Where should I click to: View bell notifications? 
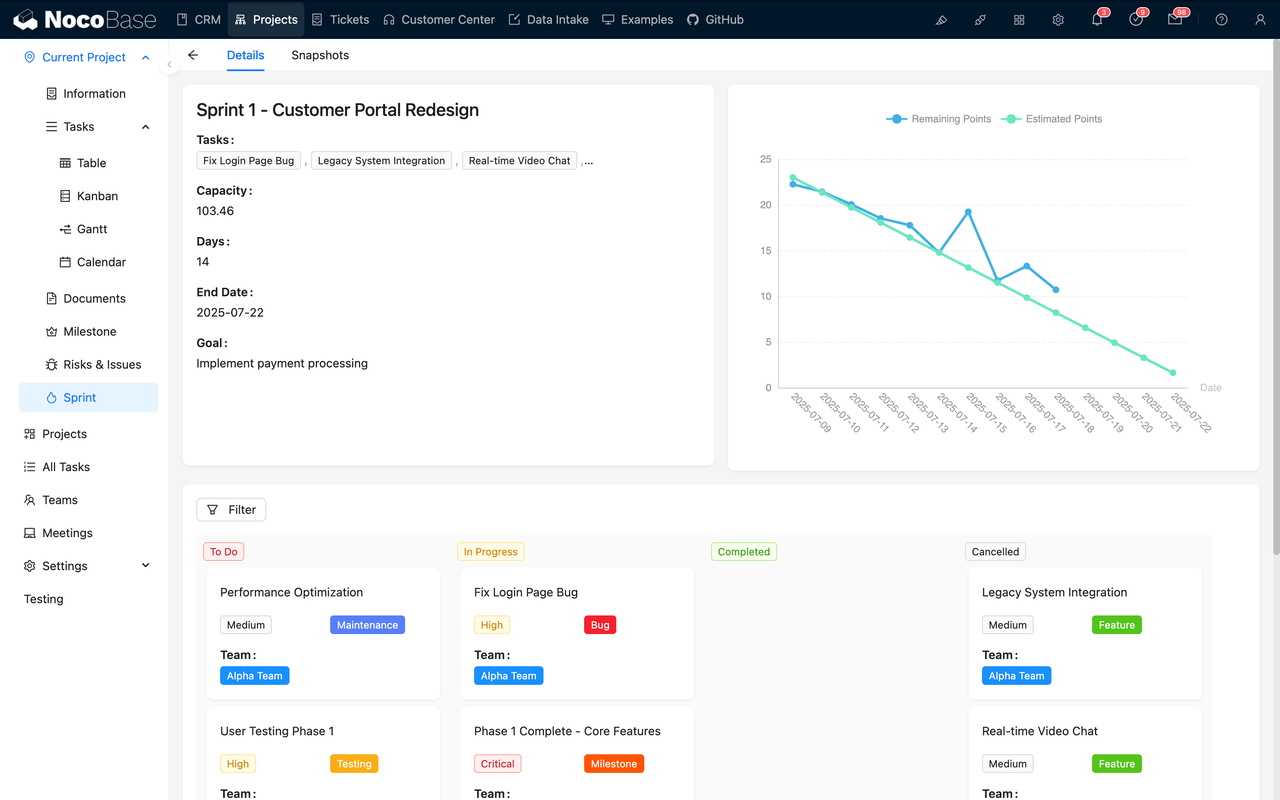(x=1097, y=19)
